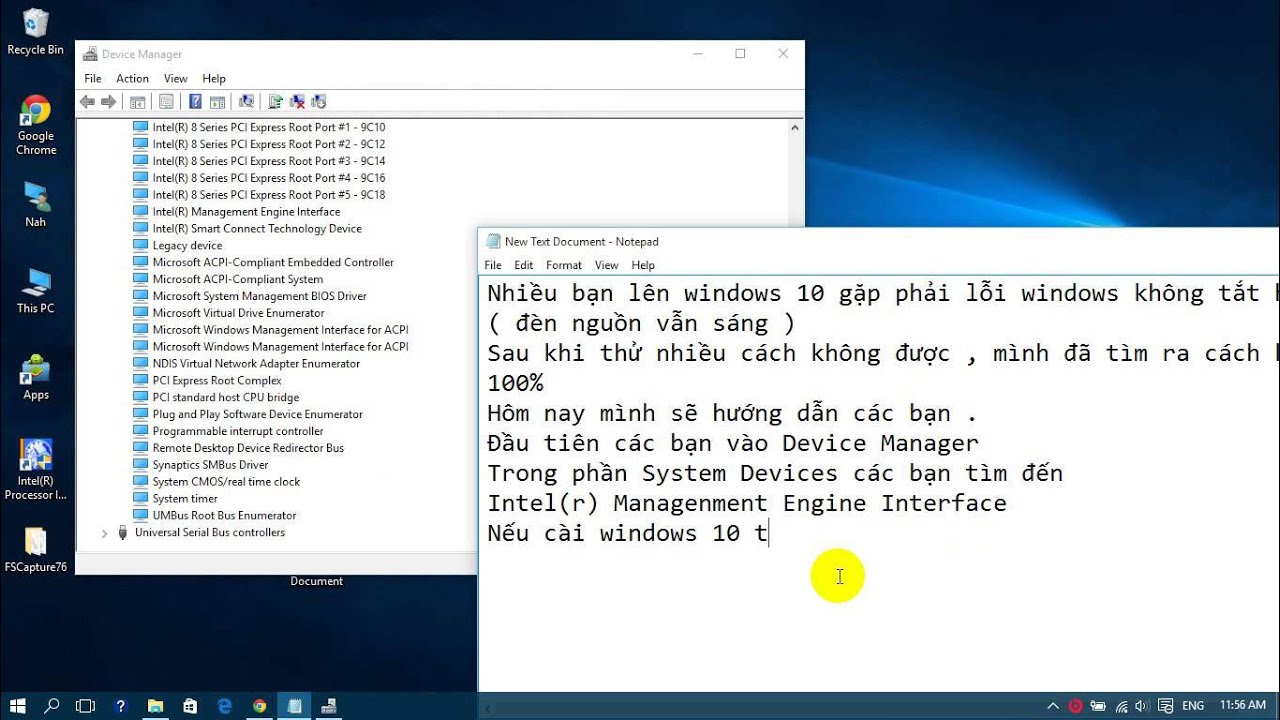Image resolution: width=1280 pixels, height=720 pixels.
Task: Open the File menu in Device Manager
Action: point(93,78)
